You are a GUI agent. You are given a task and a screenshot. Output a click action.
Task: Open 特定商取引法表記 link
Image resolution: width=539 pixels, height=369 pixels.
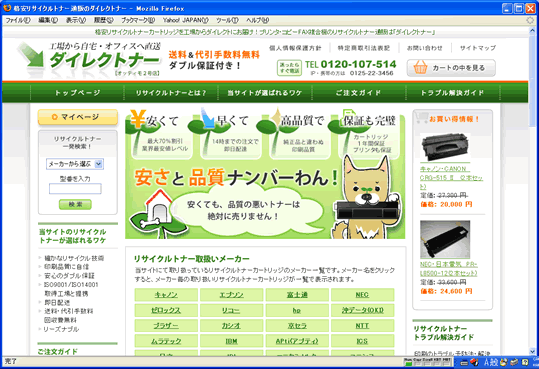364,48
